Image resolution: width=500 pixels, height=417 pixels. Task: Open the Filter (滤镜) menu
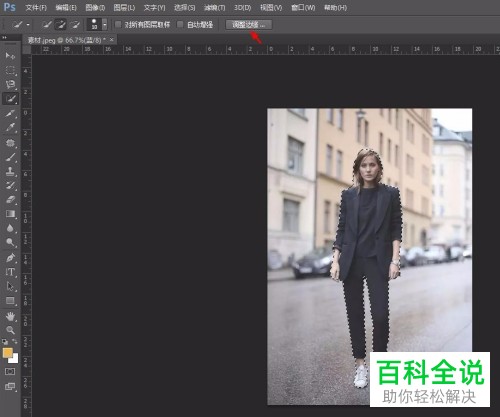point(214,7)
